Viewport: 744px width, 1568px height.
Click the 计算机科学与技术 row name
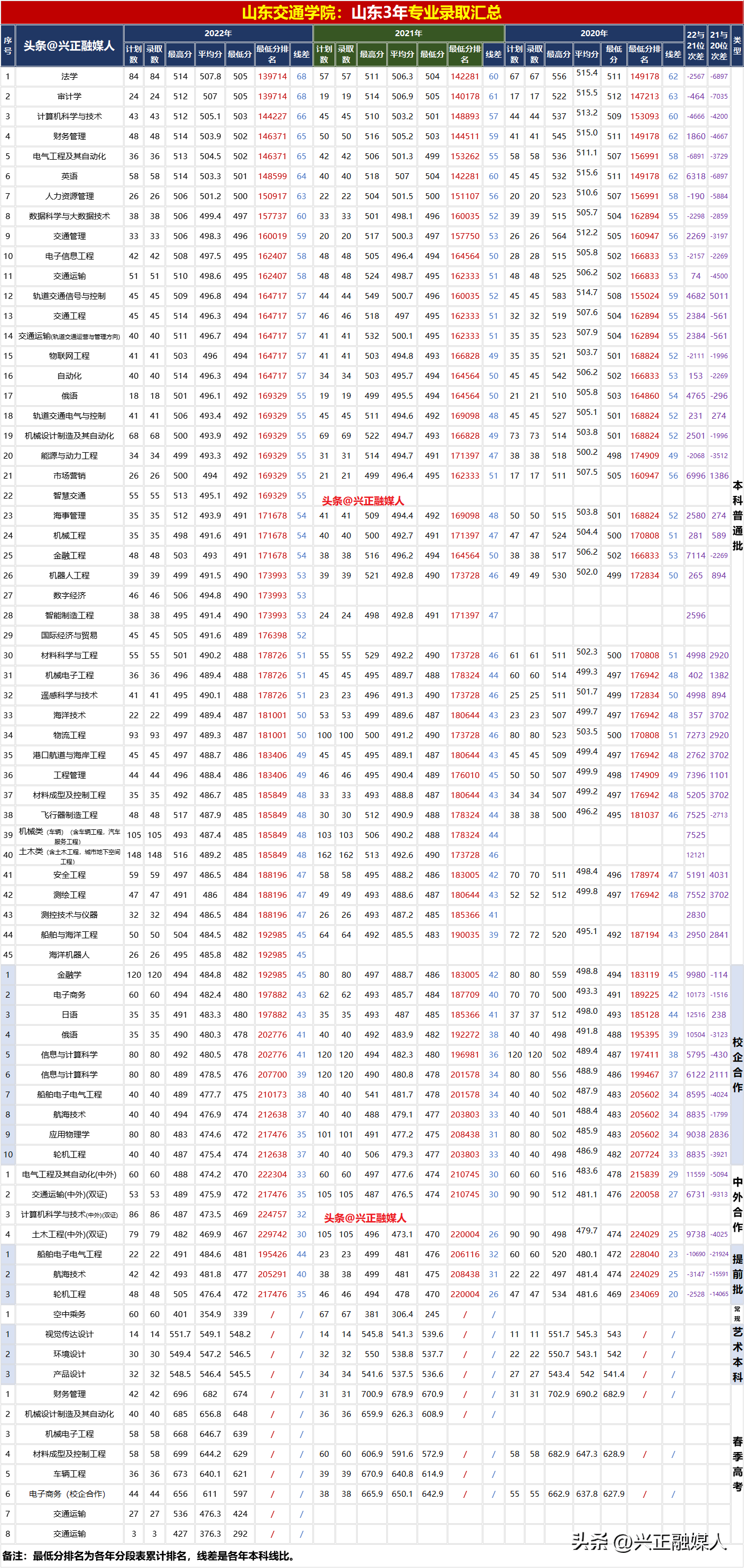coord(70,117)
